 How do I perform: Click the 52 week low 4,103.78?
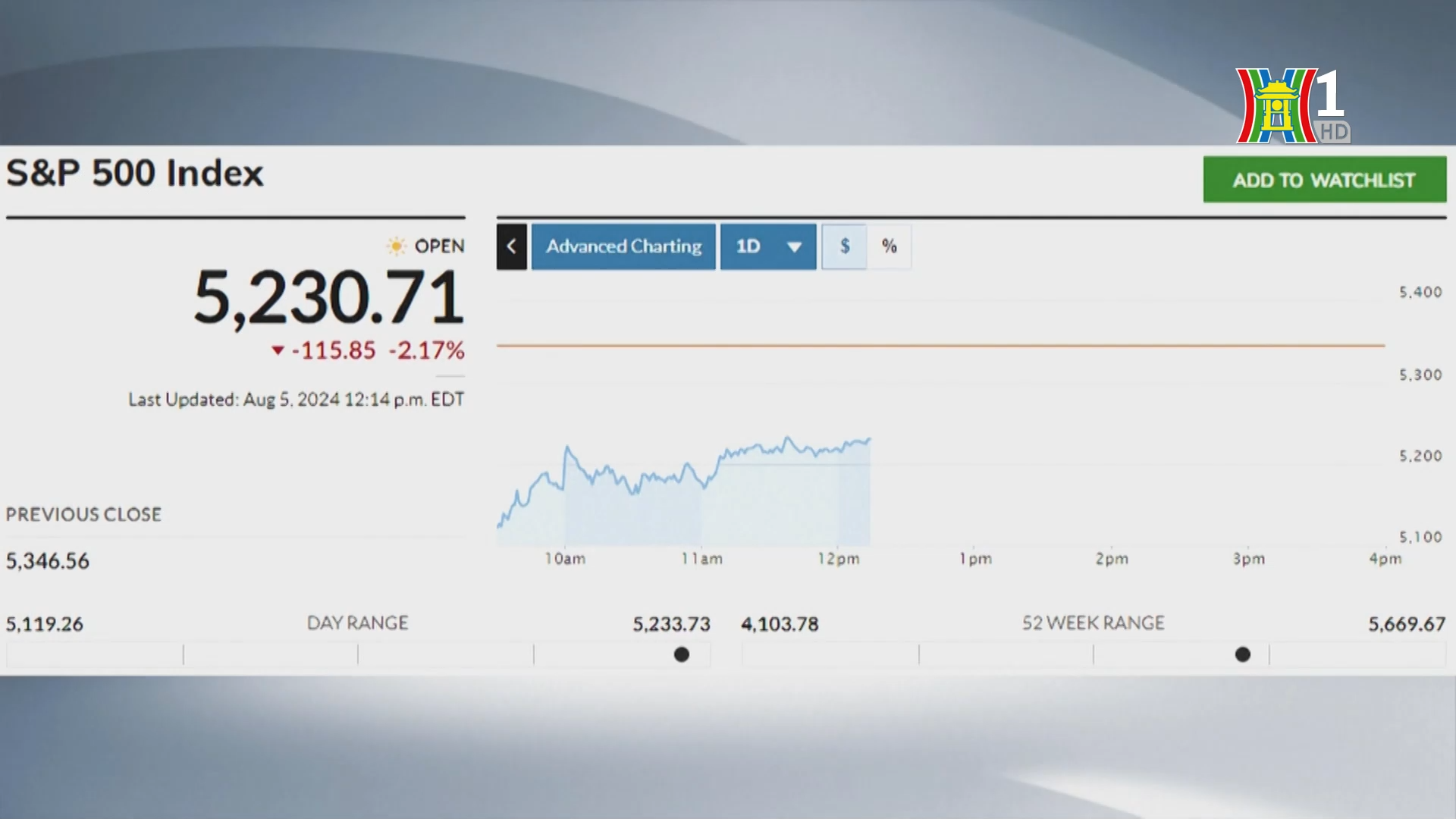point(780,624)
